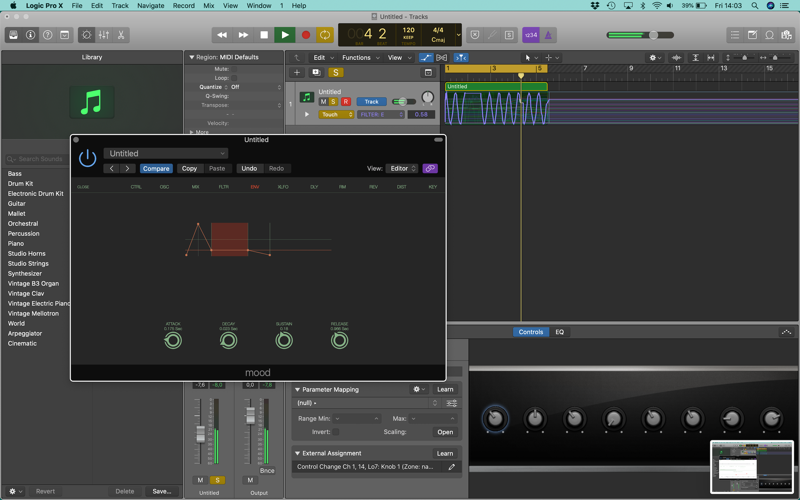Image resolution: width=800 pixels, height=500 pixels.
Task: Click the purple link icon in plugin
Action: [430, 168]
